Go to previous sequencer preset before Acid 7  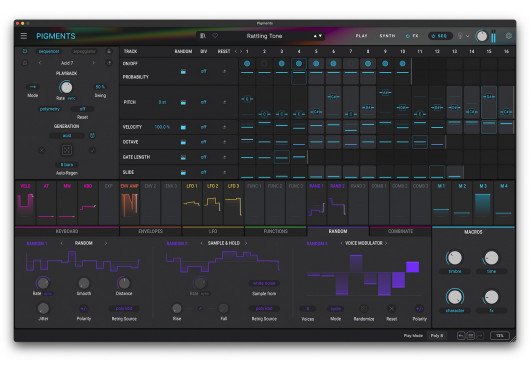click(x=40, y=63)
